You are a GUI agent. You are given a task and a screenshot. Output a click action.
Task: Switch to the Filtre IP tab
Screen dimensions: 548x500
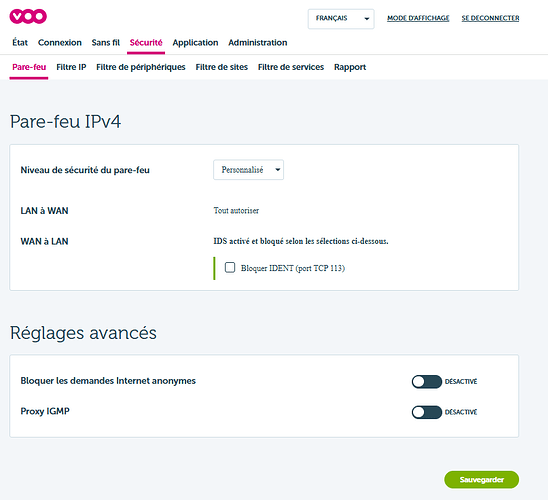[x=71, y=67]
